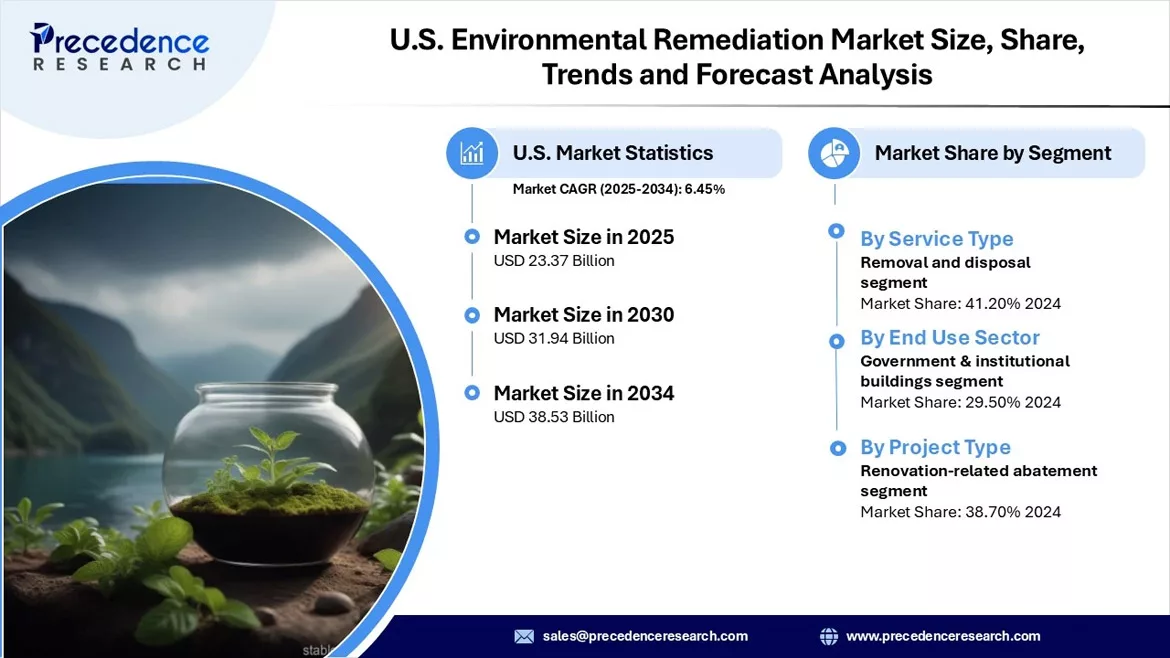Toggle the node marker beside By Project Type
This screenshot has height=658, width=1170.
(835, 448)
